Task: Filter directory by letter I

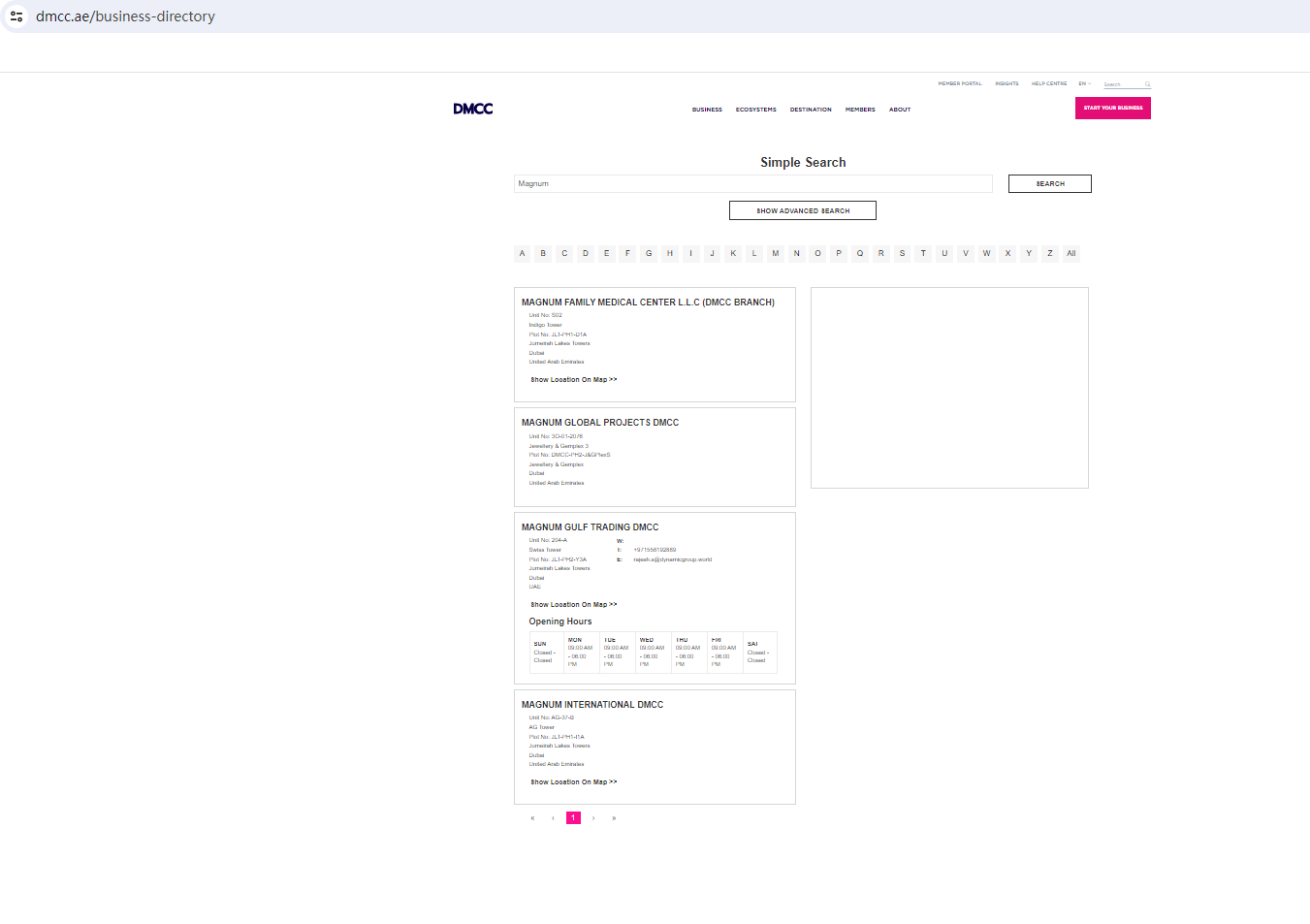Action: tap(691, 254)
